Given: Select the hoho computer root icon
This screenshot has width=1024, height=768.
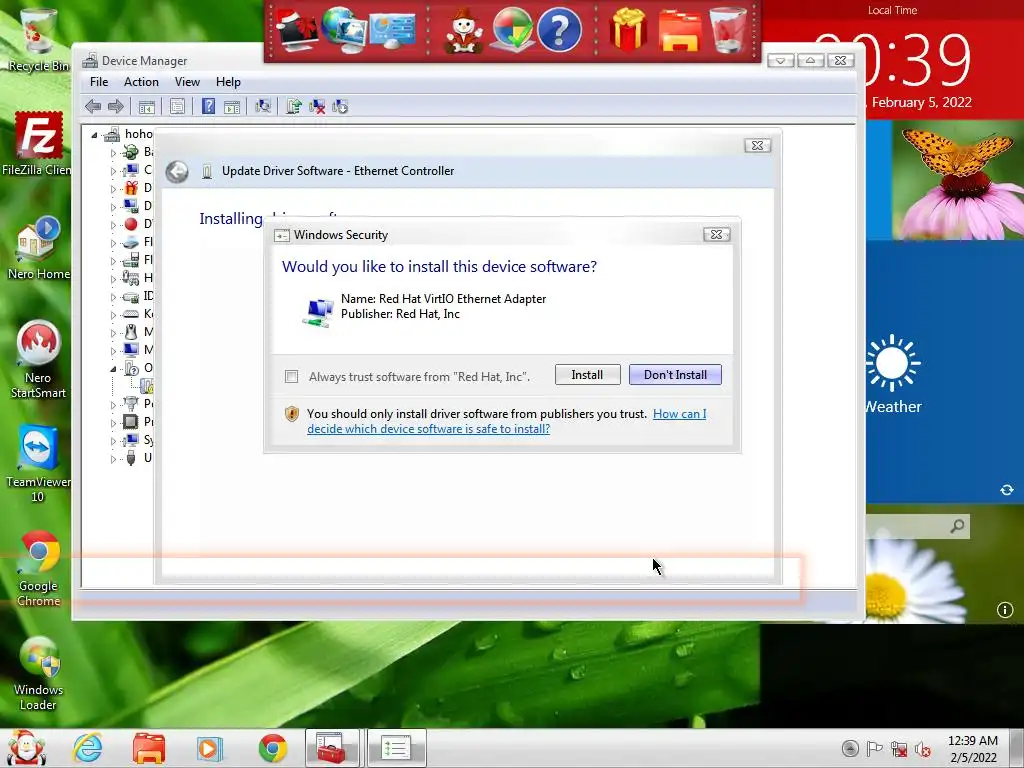Looking at the screenshot, I should point(112,135).
